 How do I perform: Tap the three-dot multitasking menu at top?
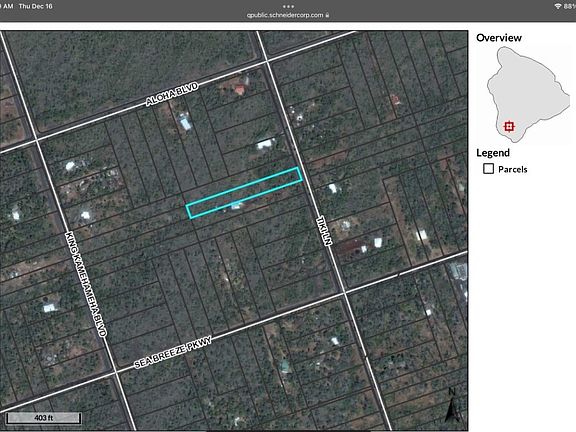point(288,6)
